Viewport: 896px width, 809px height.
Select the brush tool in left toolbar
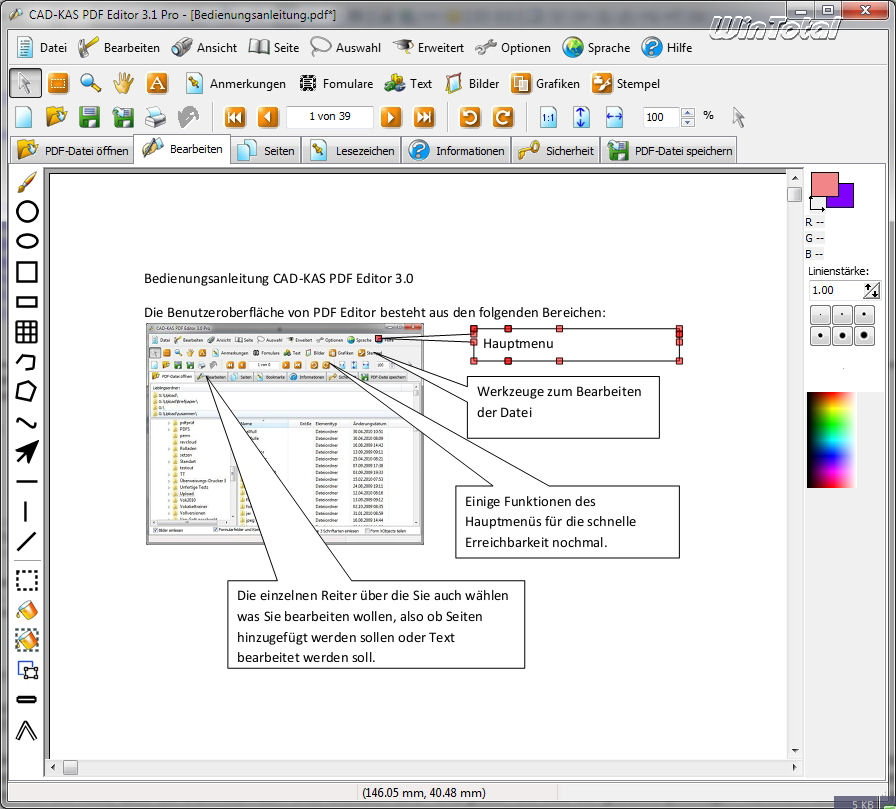coord(27,181)
